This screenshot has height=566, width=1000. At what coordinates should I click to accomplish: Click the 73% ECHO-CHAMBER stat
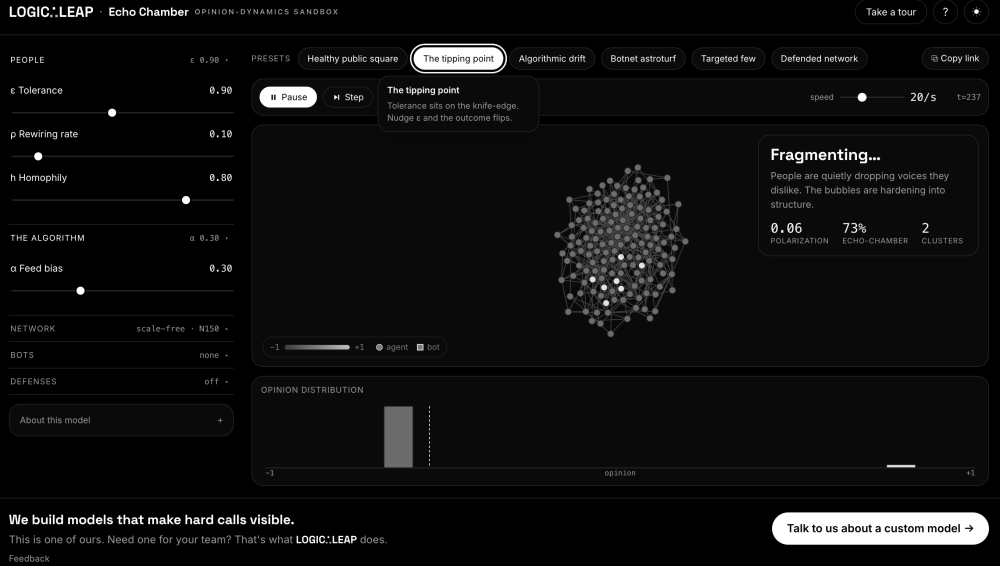point(875,233)
